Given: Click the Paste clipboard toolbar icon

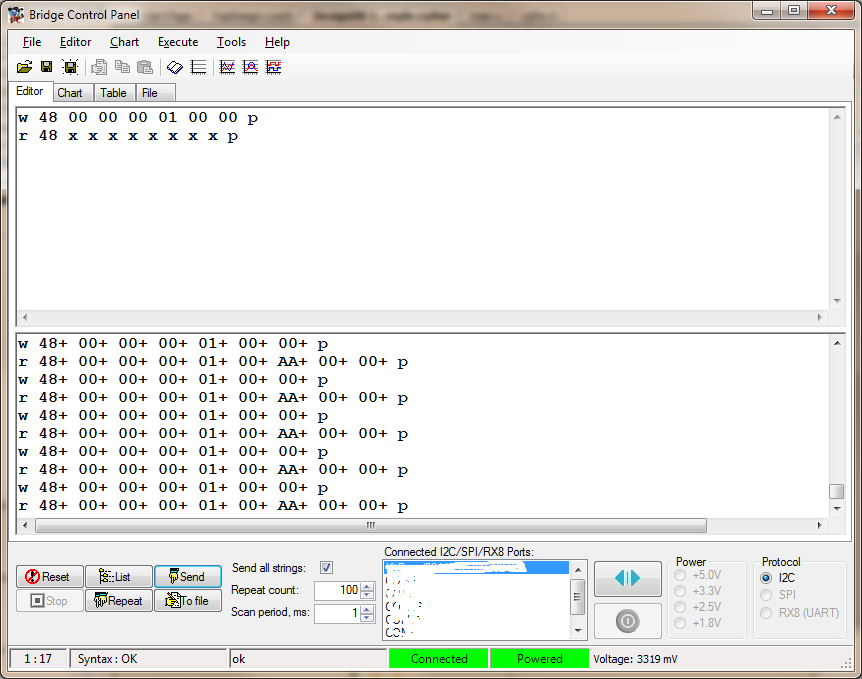Looking at the screenshot, I should point(145,67).
